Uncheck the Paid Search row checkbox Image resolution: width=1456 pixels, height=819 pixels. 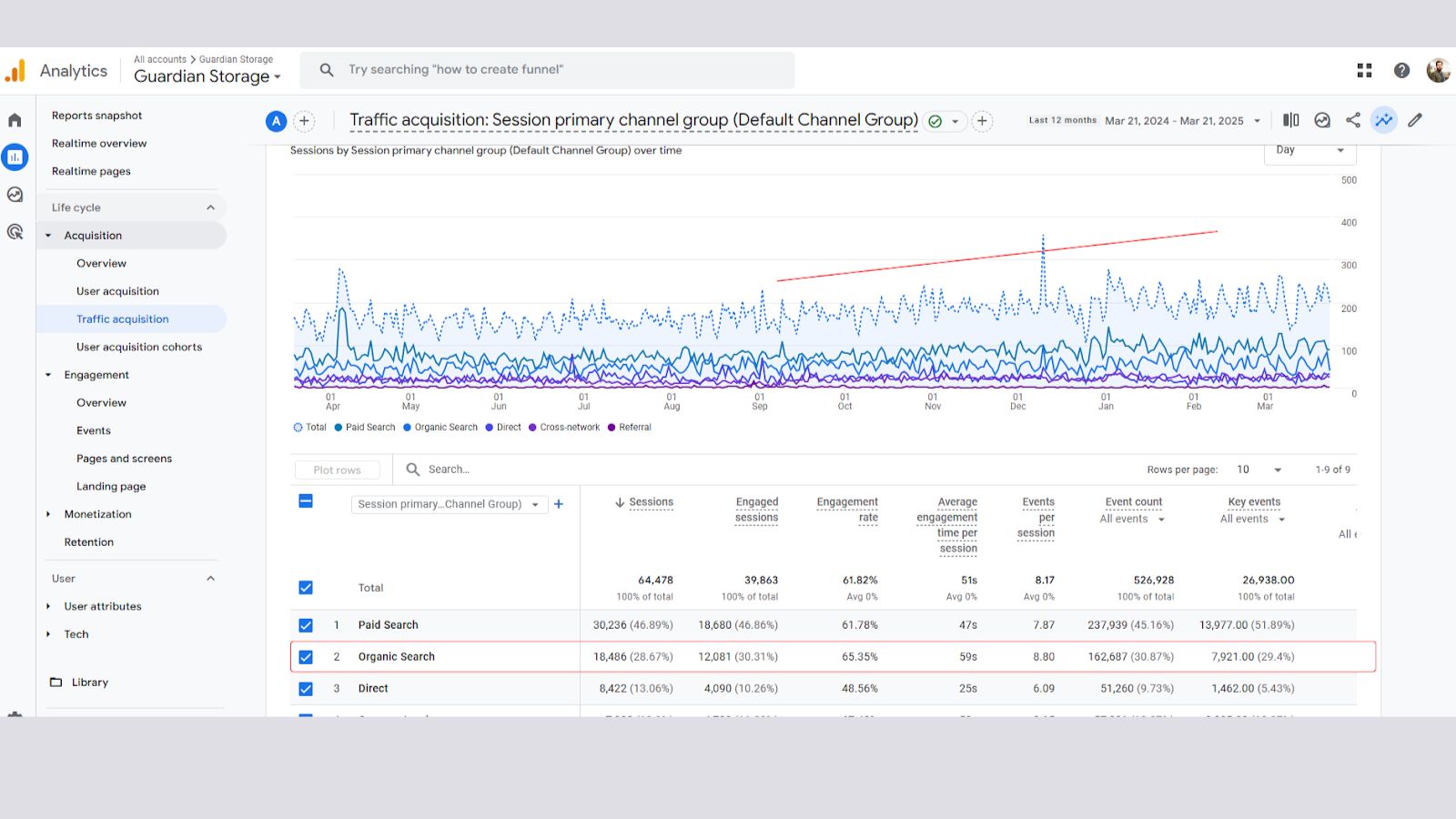pos(306,625)
